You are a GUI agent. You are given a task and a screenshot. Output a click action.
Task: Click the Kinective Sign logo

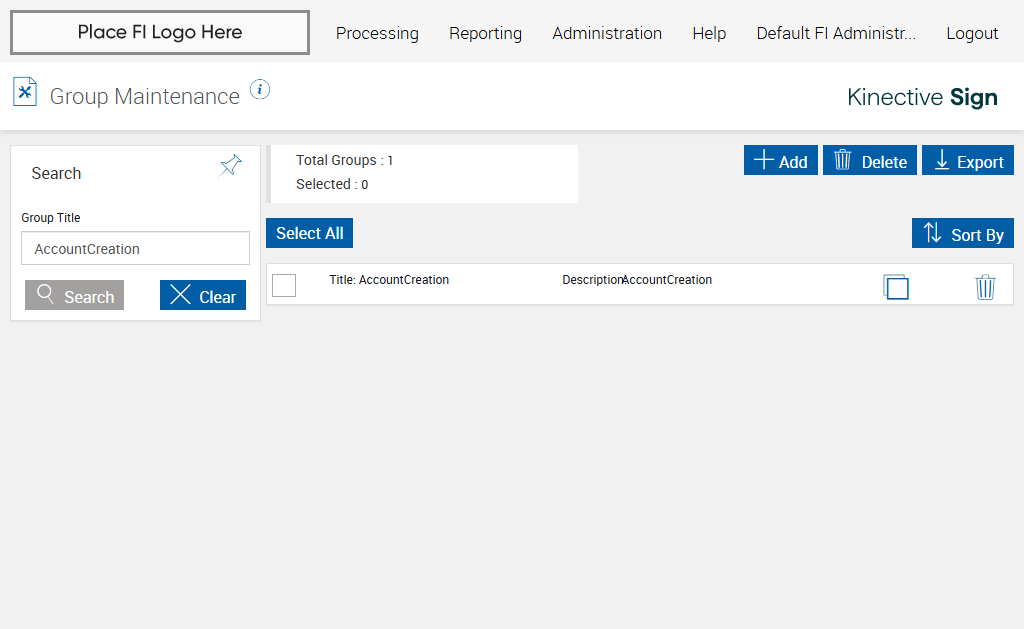(x=922, y=97)
